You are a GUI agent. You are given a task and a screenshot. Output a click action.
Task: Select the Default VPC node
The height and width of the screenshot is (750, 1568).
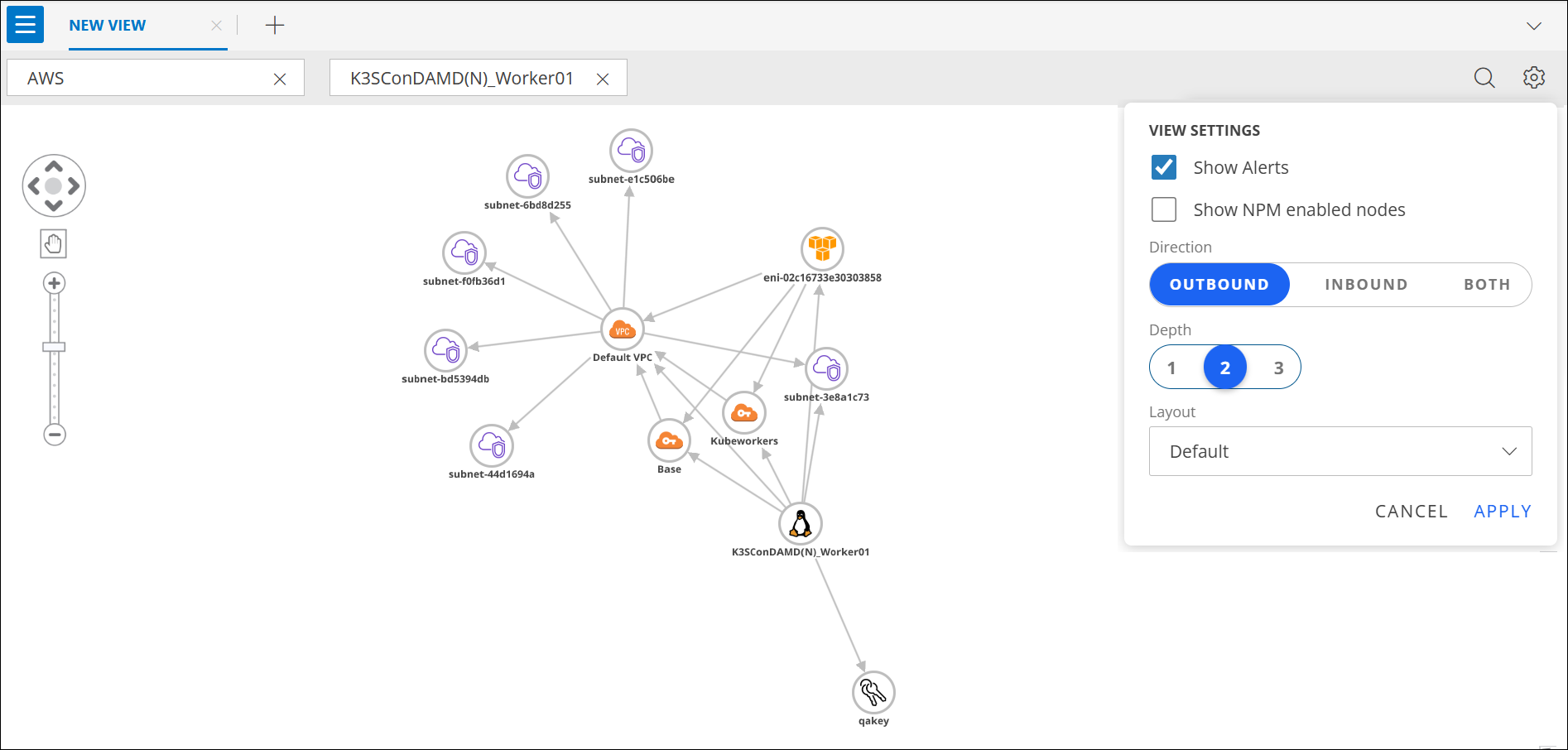pyautogui.click(x=623, y=330)
